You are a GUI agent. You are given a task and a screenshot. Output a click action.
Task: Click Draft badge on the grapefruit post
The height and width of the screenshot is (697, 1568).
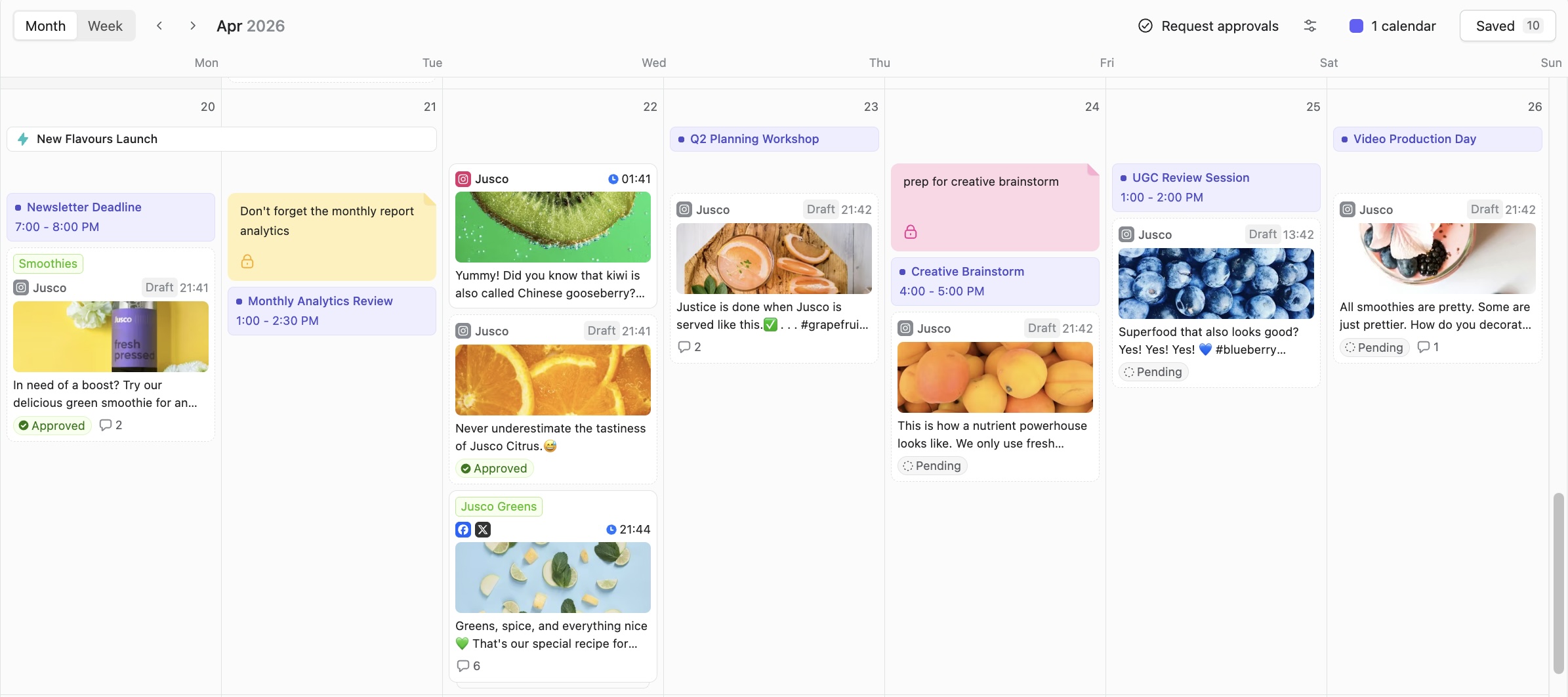point(821,209)
